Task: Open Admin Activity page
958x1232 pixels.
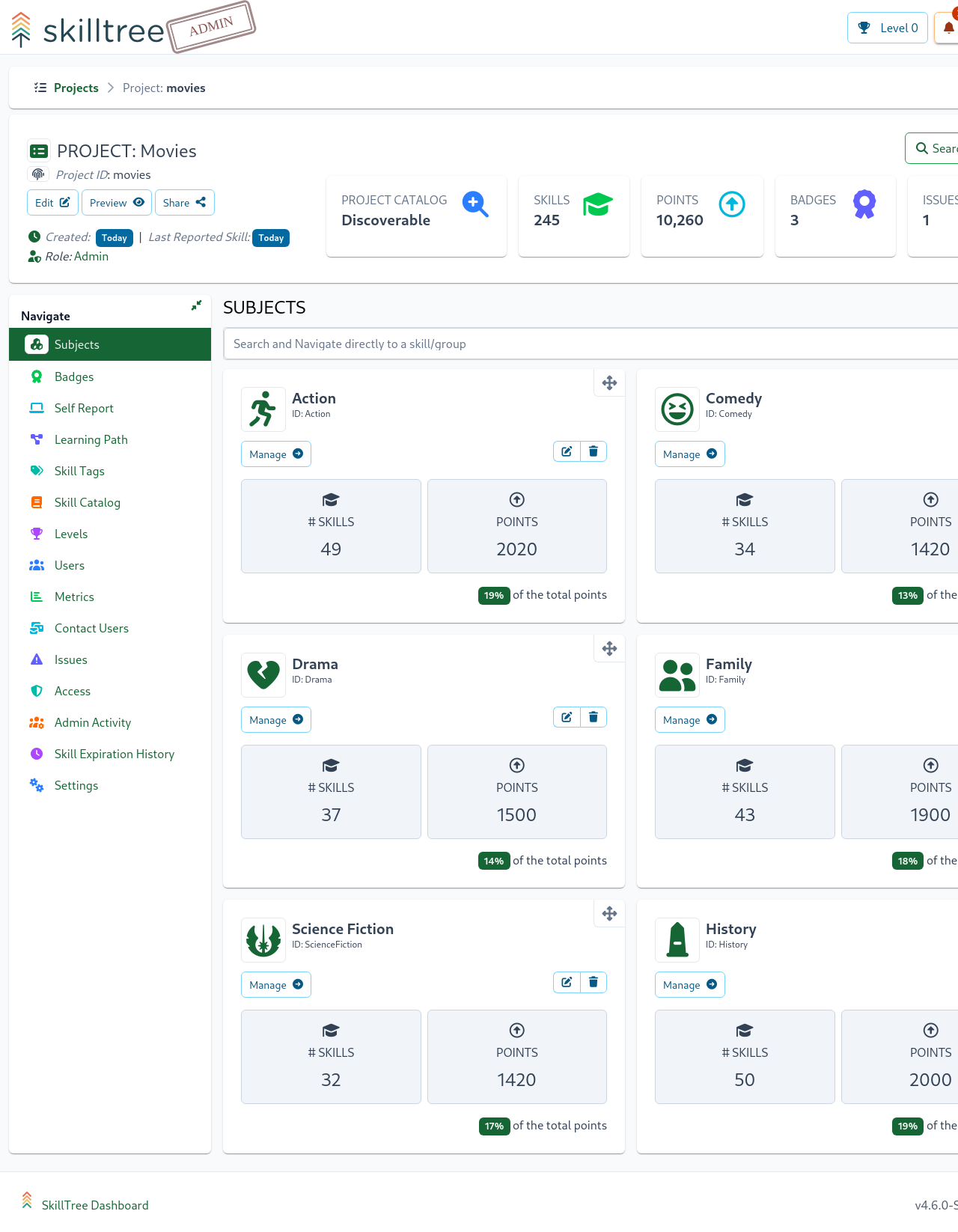Action: (x=110, y=722)
